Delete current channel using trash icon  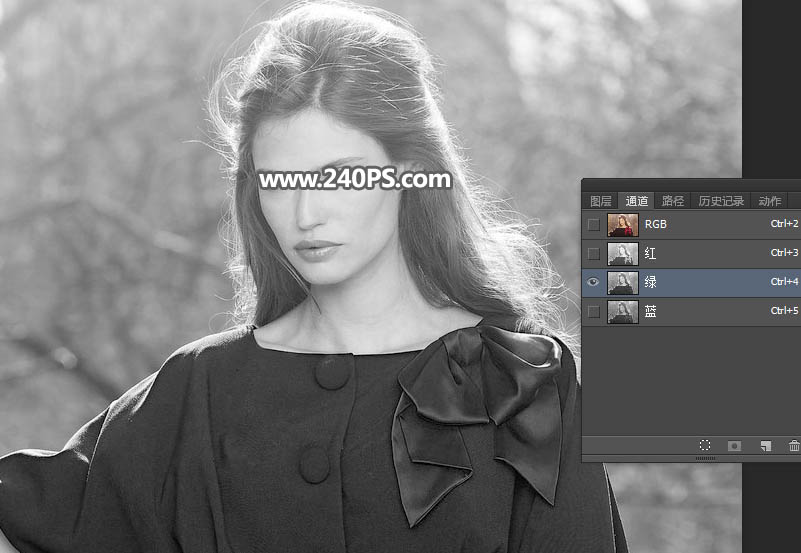[794, 446]
